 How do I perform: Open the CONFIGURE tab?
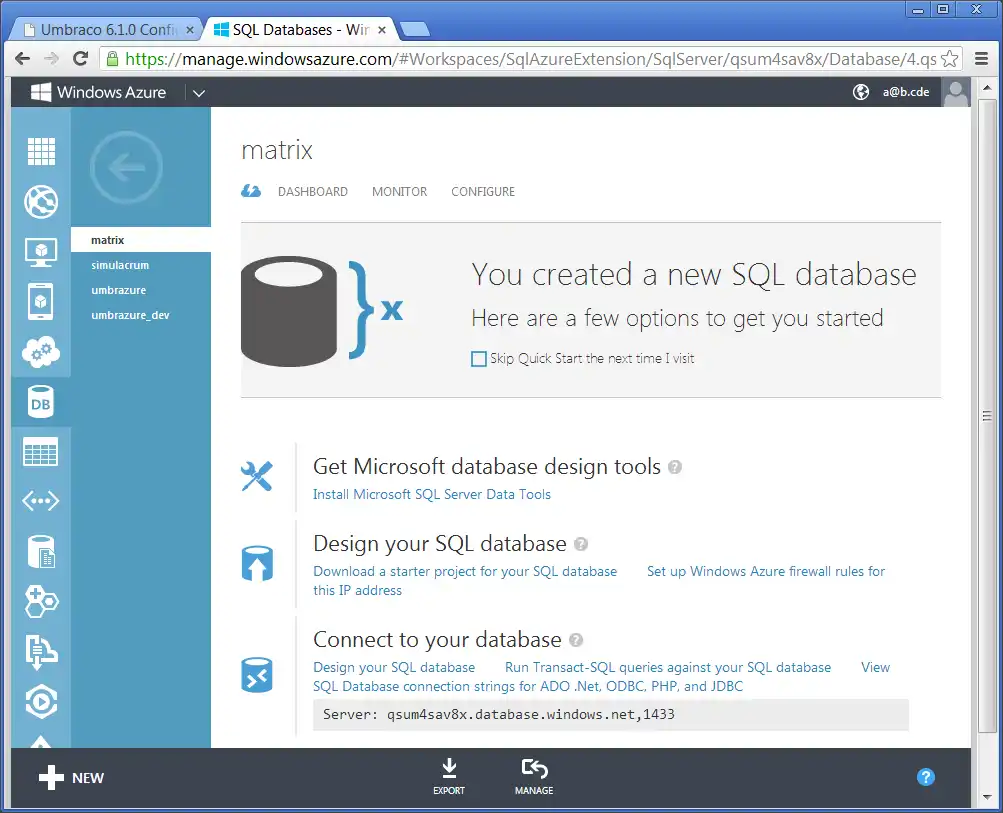click(483, 192)
